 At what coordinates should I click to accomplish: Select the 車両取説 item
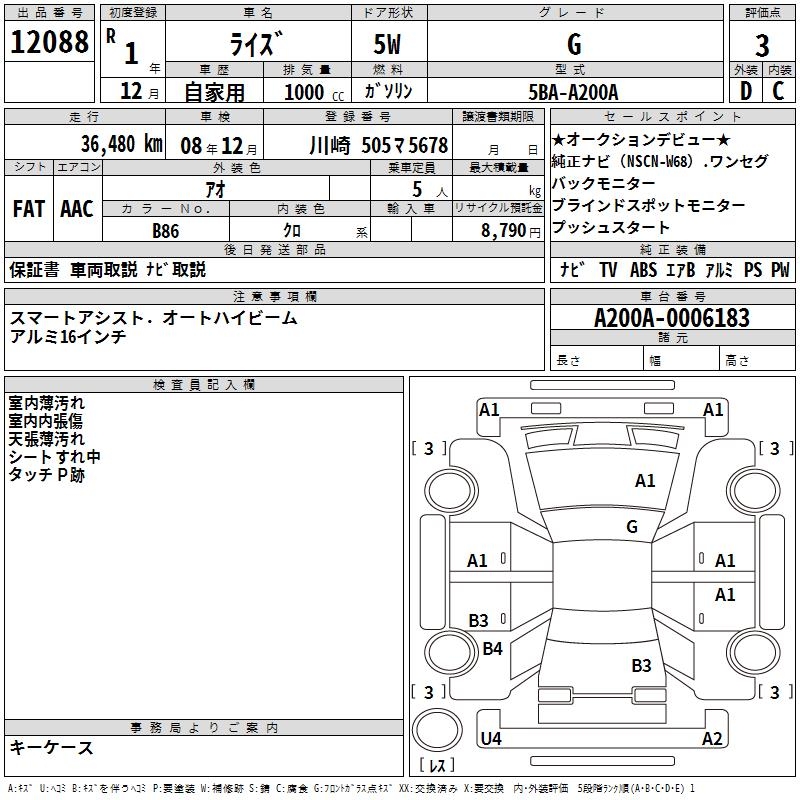[104, 269]
